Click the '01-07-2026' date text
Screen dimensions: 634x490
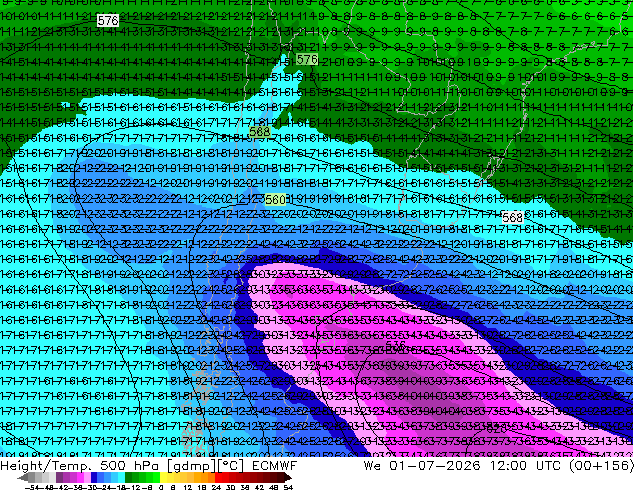pyautogui.click(x=434, y=466)
